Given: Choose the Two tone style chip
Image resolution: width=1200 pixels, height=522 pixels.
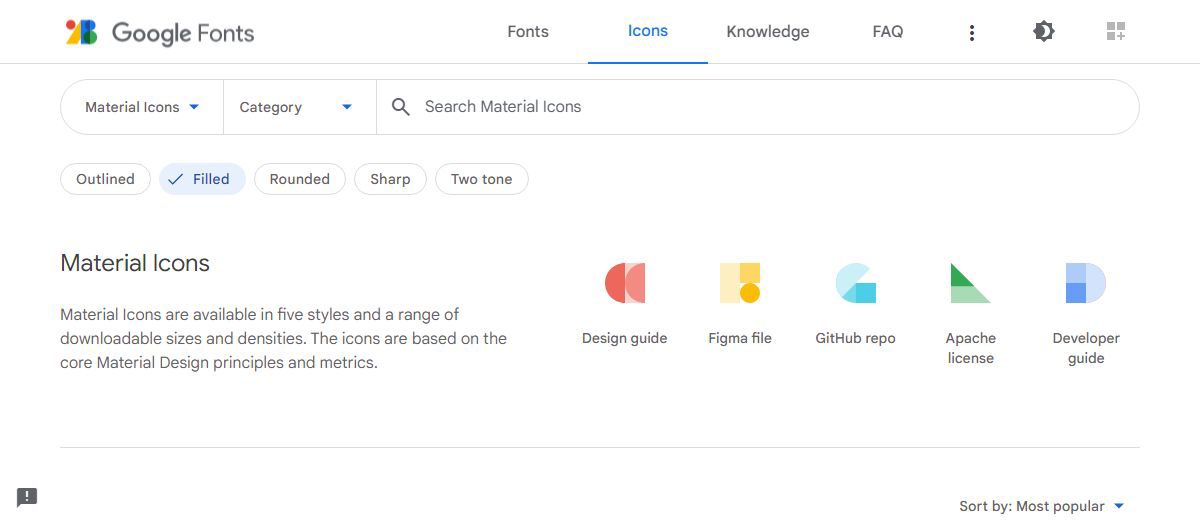Looking at the screenshot, I should (482, 179).
